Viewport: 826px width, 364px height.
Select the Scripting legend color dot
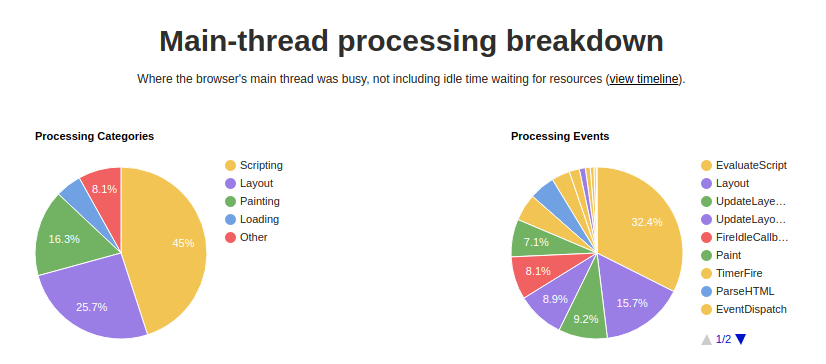coord(230,165)
